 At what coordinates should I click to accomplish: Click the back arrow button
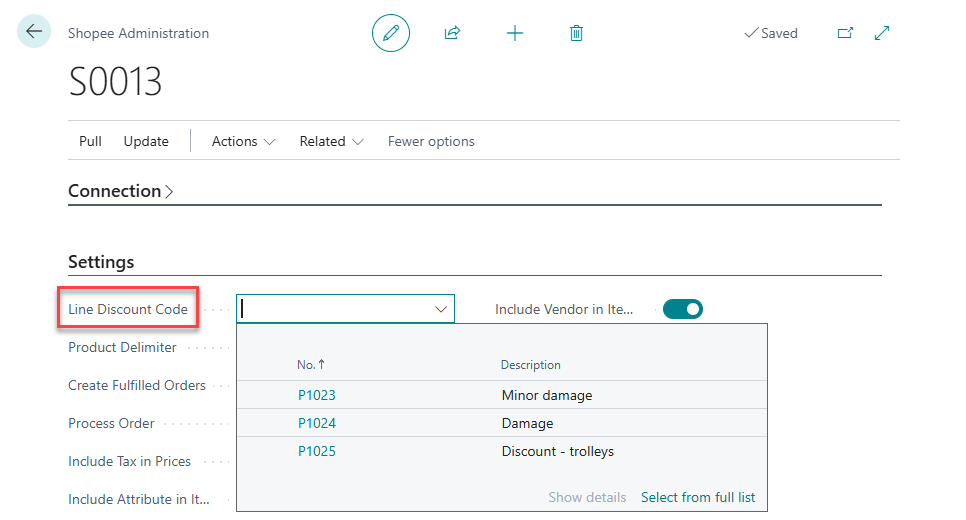point(34,32)
